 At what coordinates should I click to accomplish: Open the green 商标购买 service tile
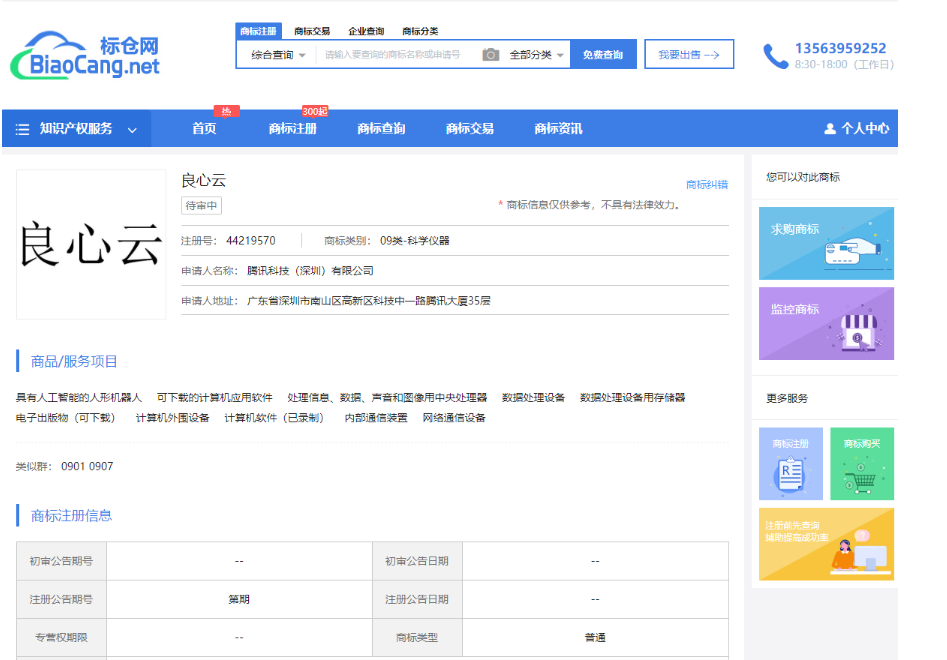(862, 464)
